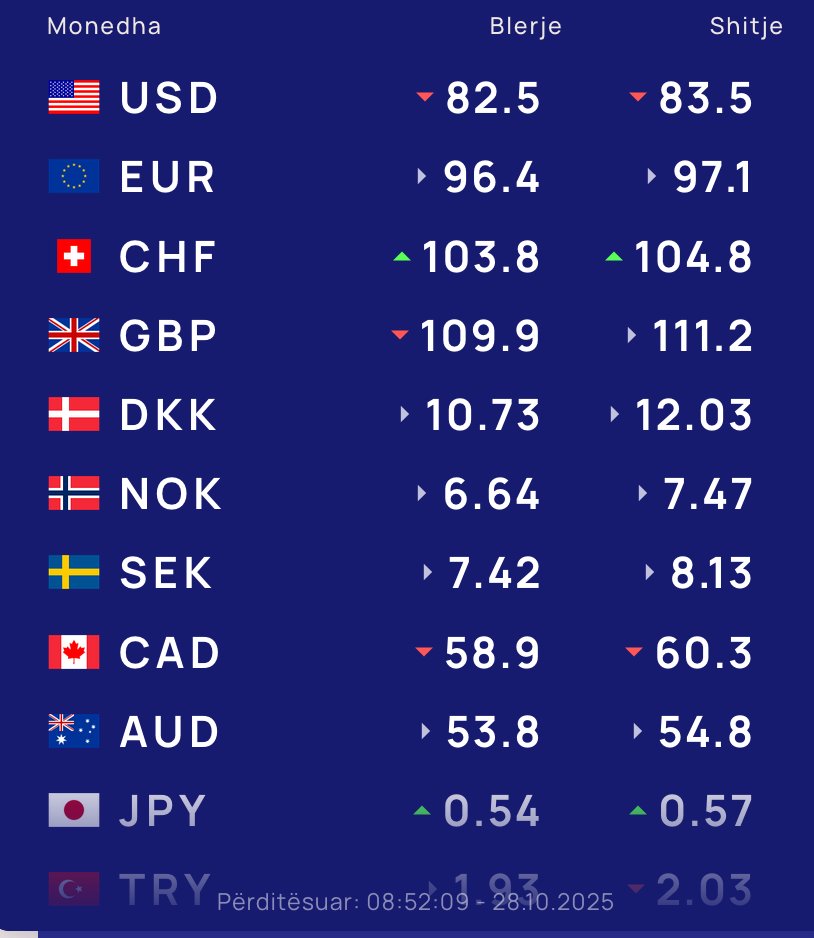Click the green up arrow beside CHF sell rate
Image resolution: width=814 pixels, height=938 pixels.
coord(614,257)
